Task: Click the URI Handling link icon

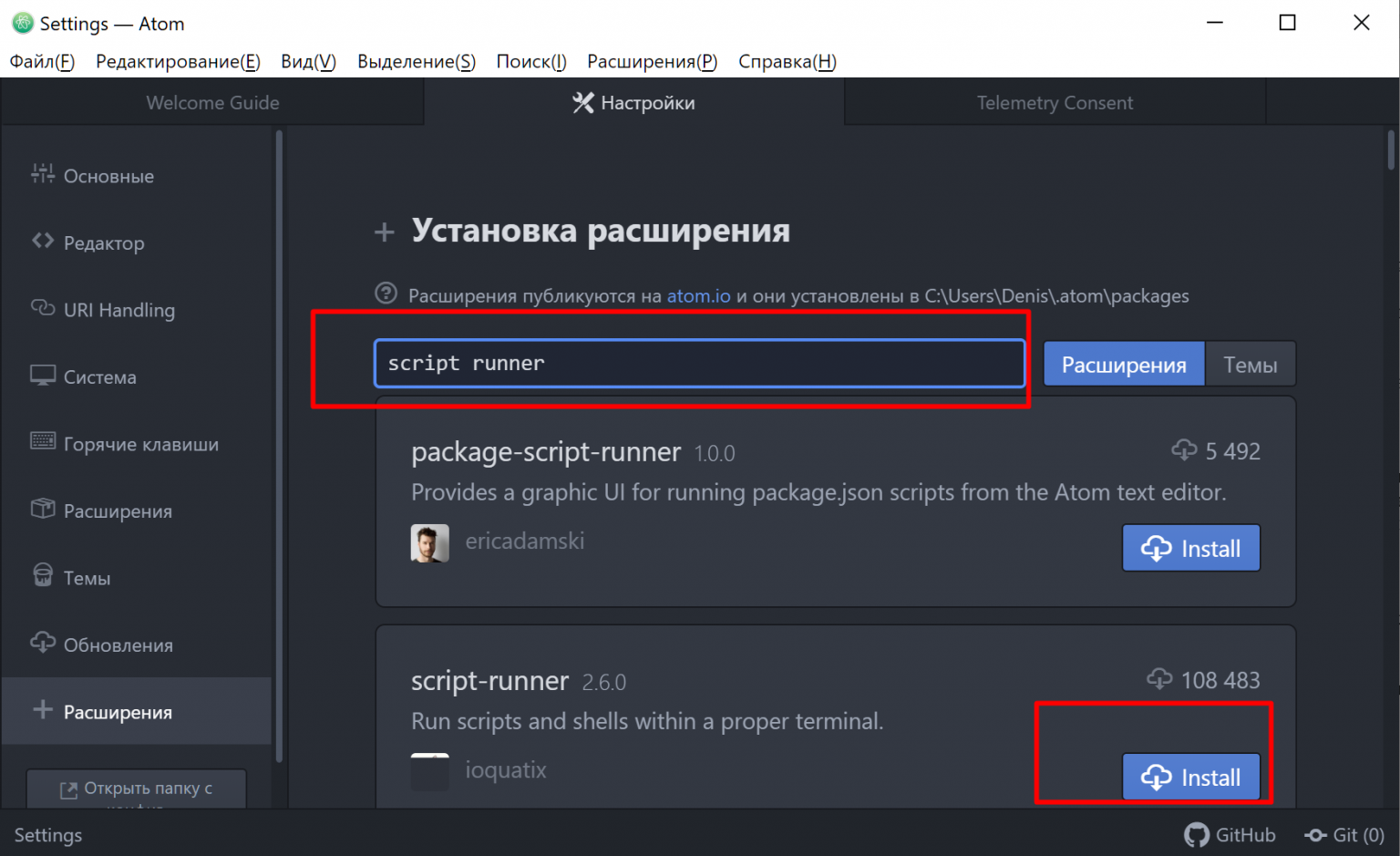Action: click(43, 307)
